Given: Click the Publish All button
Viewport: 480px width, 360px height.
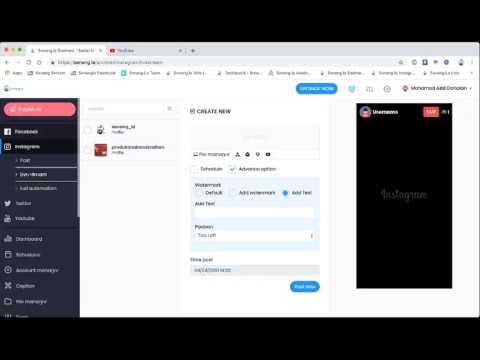Looking at the screenshot, I should point(40,109).
